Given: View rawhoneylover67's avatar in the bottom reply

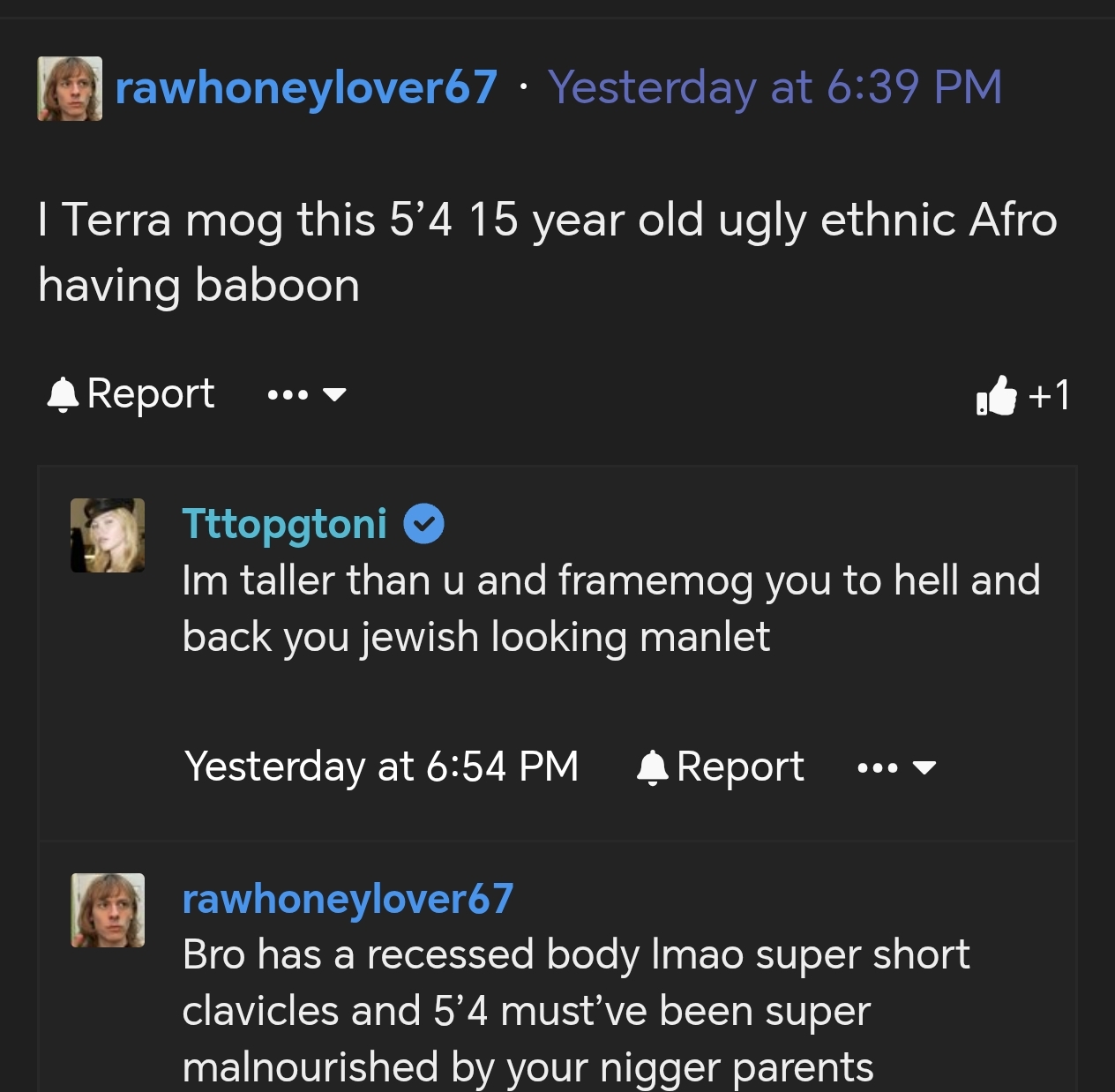Looking at the screenshot, I should 108,910.
